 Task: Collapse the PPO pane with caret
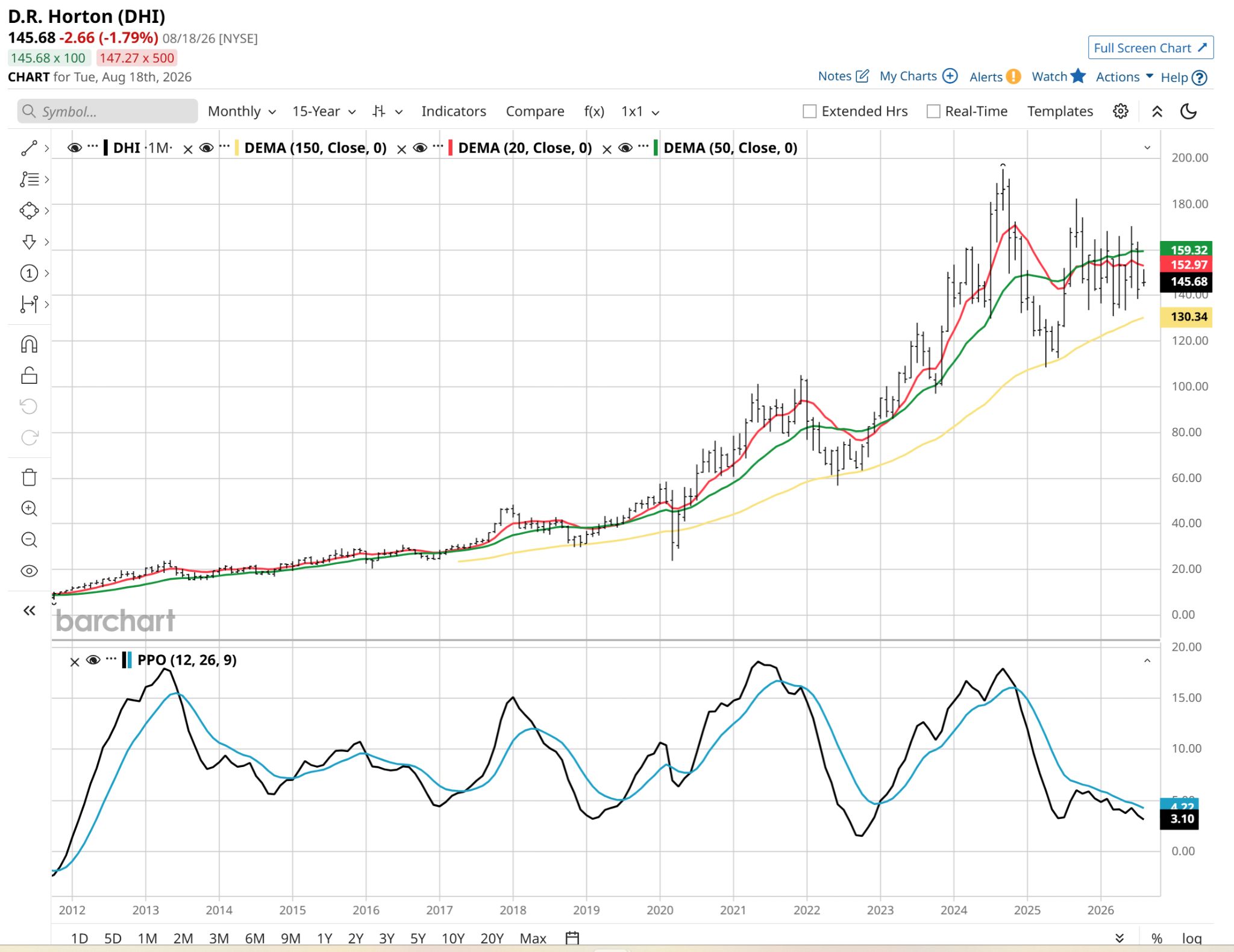(x=1147, y=661)
